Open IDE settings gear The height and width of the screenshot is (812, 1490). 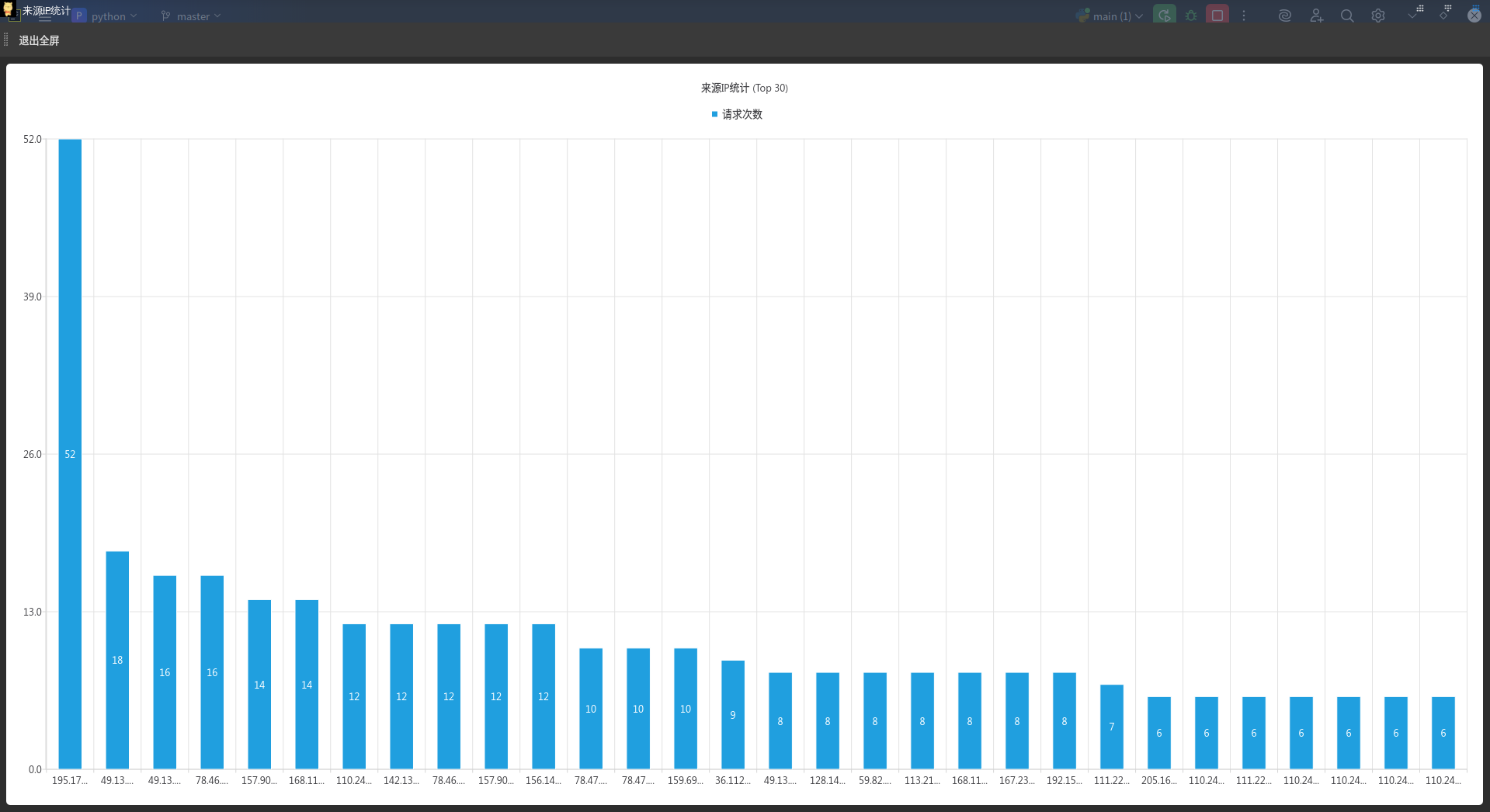pyautogui.click(x=1378, y=16)
